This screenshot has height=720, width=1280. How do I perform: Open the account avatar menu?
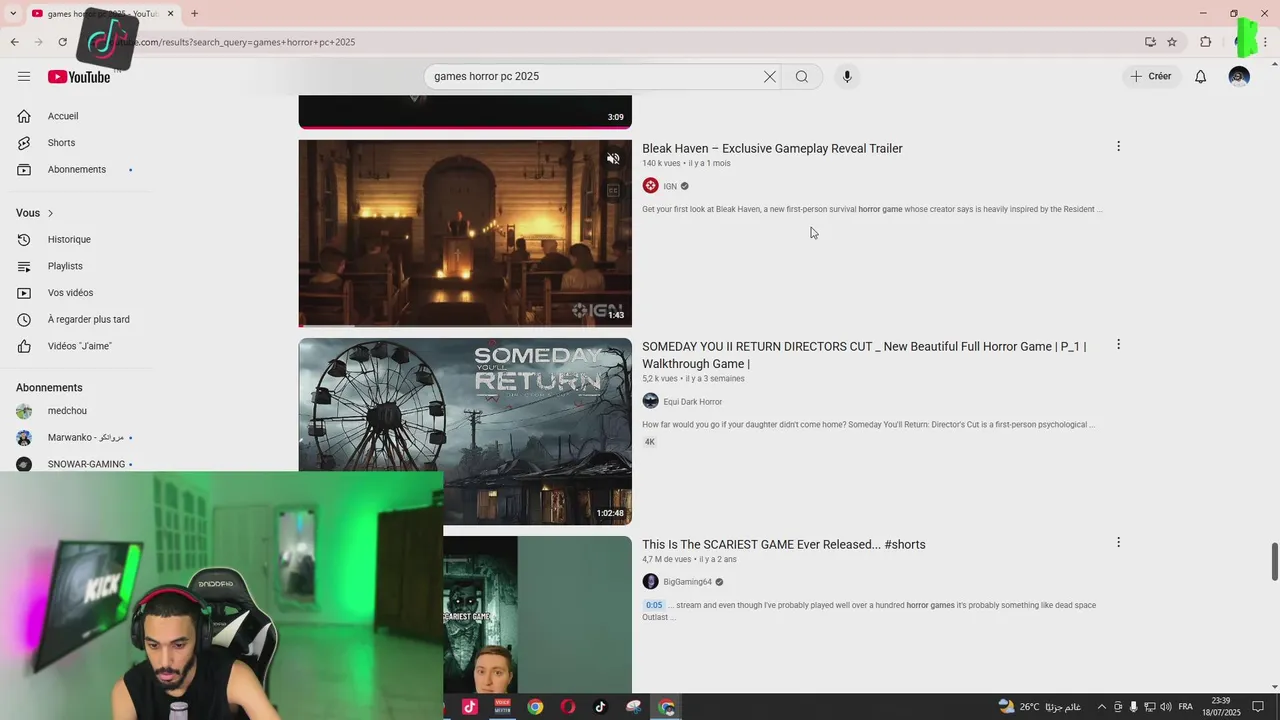[1239, 77]
